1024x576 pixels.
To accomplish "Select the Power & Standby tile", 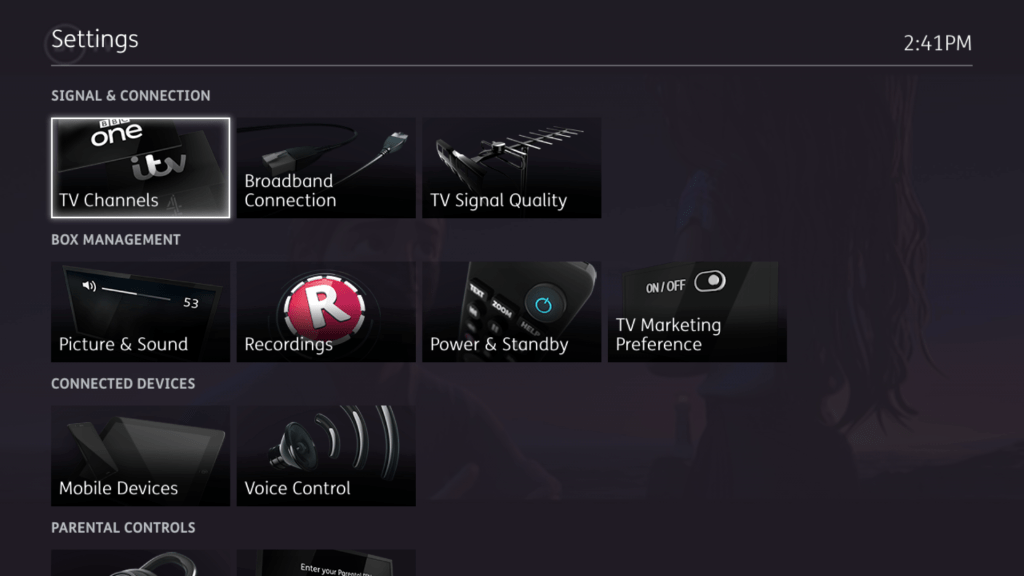I will [x=511, y=312].
